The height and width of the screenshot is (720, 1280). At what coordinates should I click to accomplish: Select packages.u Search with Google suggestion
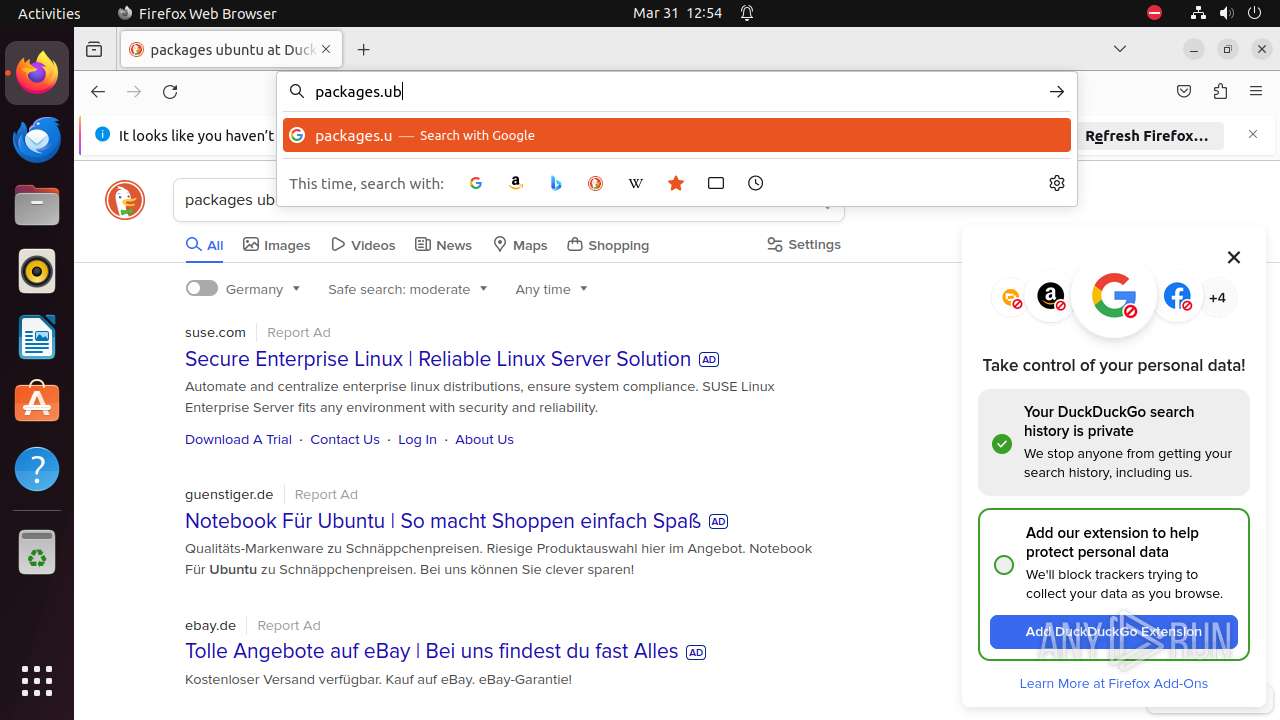tap(677, 135)
